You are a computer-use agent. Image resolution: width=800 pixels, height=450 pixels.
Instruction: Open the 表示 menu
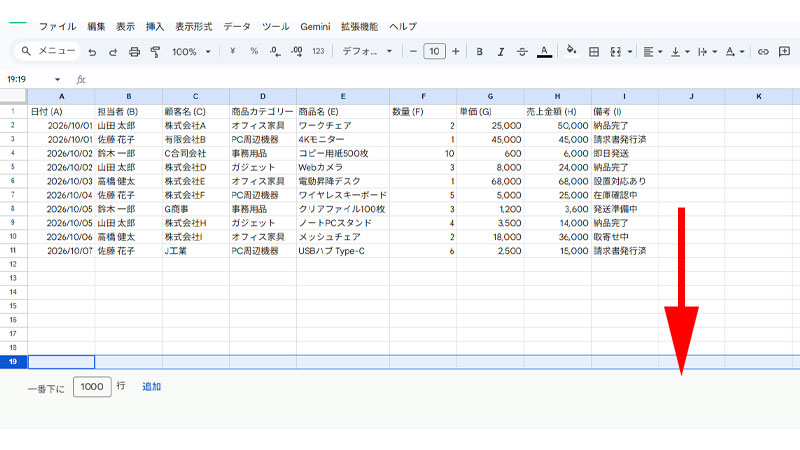pyautogui.click(x=125, y=27)
